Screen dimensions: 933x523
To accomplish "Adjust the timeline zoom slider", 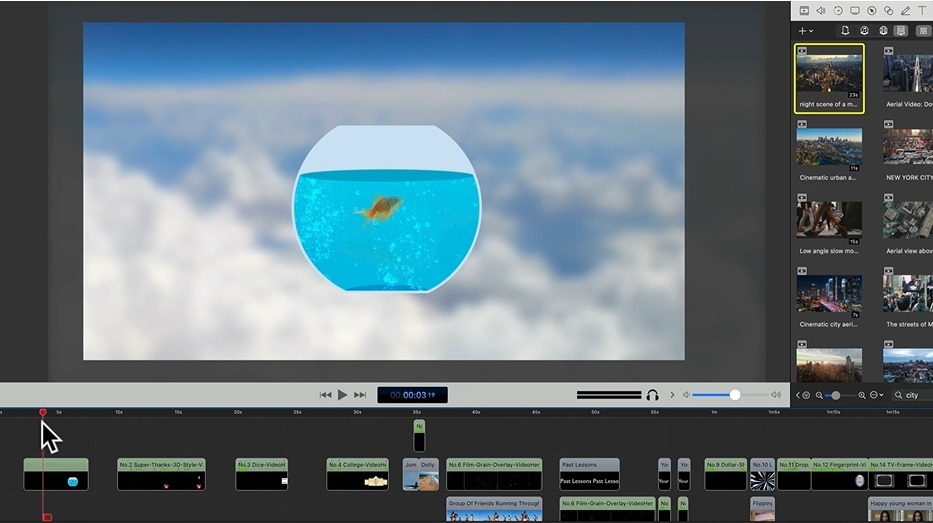I will (x=840, y=395).
